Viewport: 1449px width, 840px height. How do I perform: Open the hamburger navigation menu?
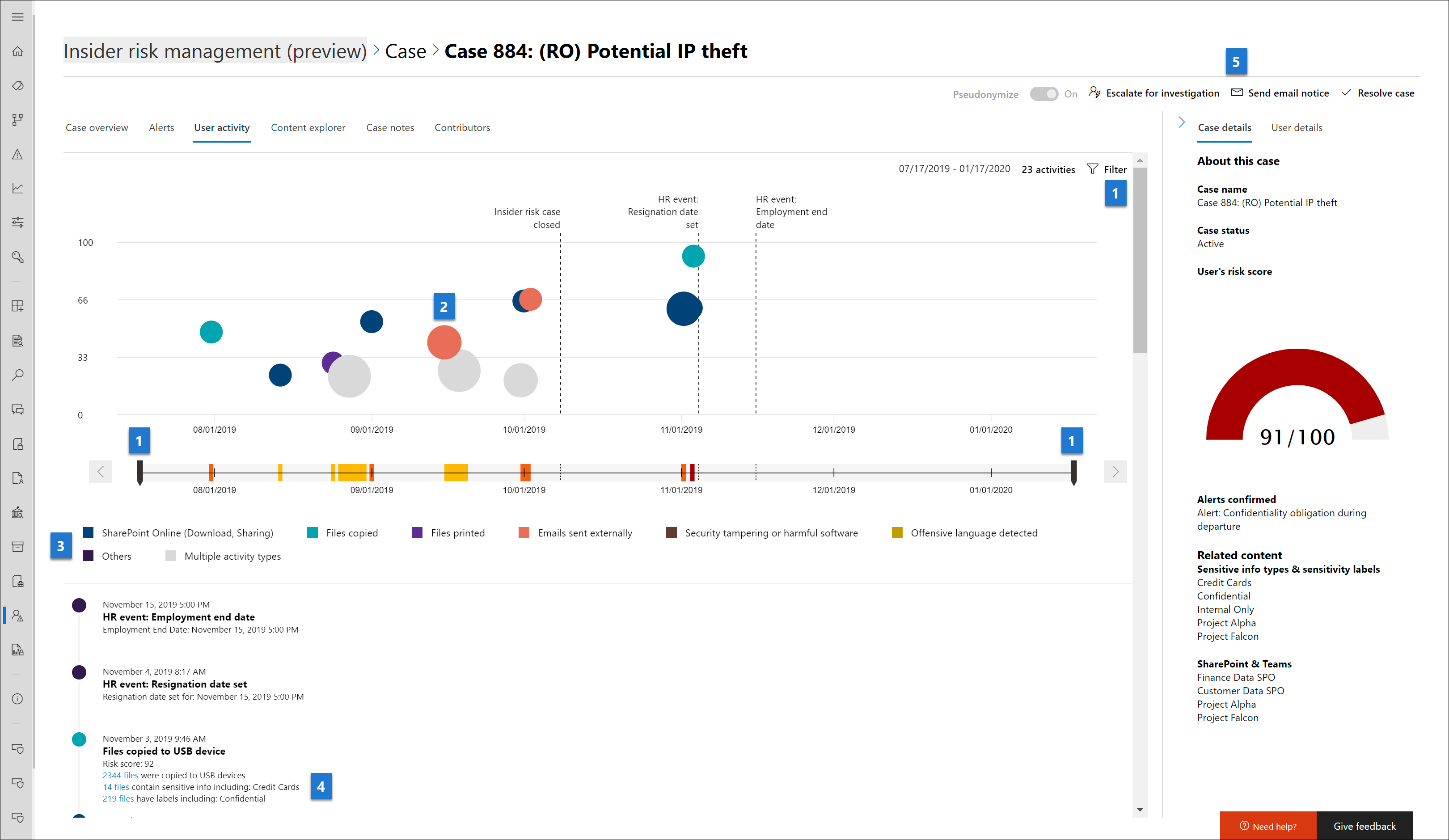tap(18, 17)
